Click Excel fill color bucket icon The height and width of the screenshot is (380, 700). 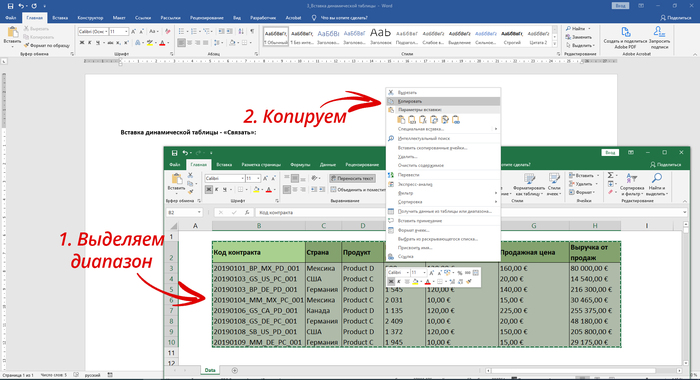(257, 190)
